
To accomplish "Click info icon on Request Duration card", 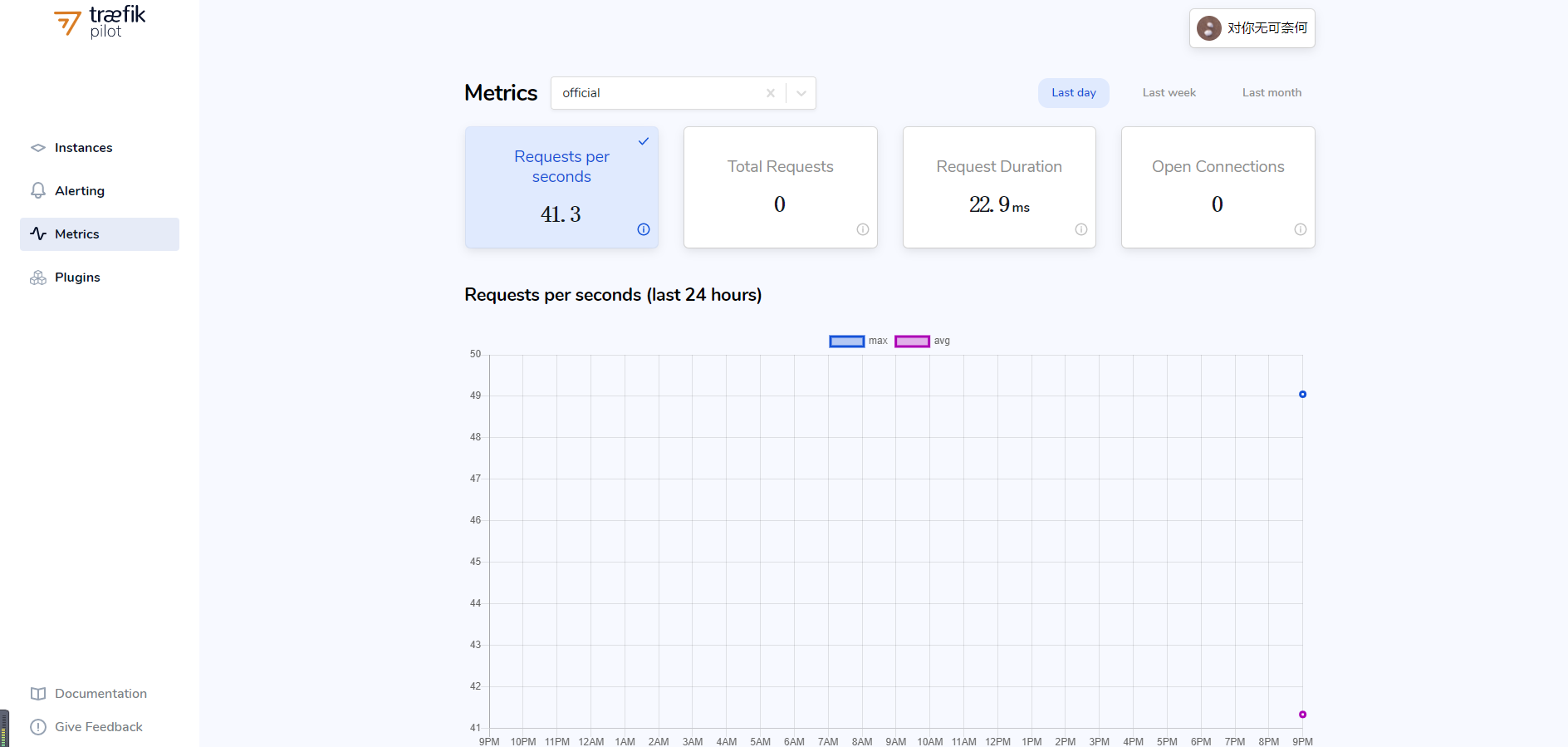I will (1081, 229).
